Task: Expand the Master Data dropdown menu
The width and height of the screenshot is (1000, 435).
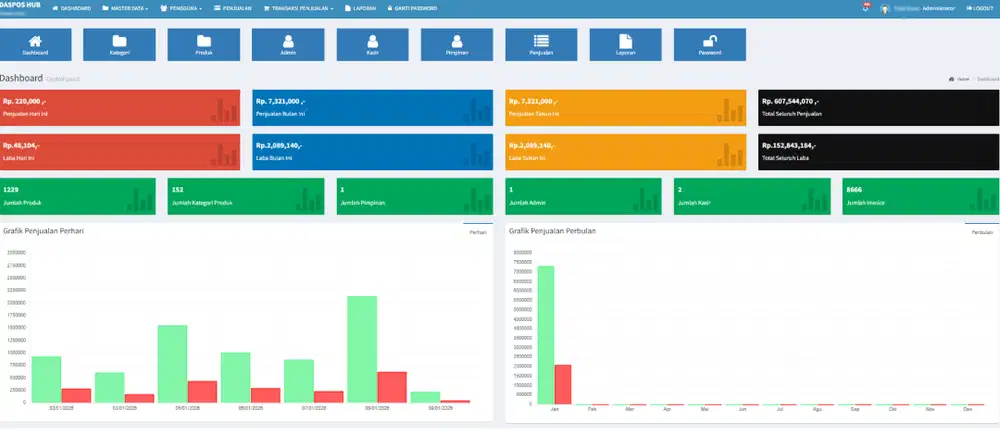Action: pos(126,8)
